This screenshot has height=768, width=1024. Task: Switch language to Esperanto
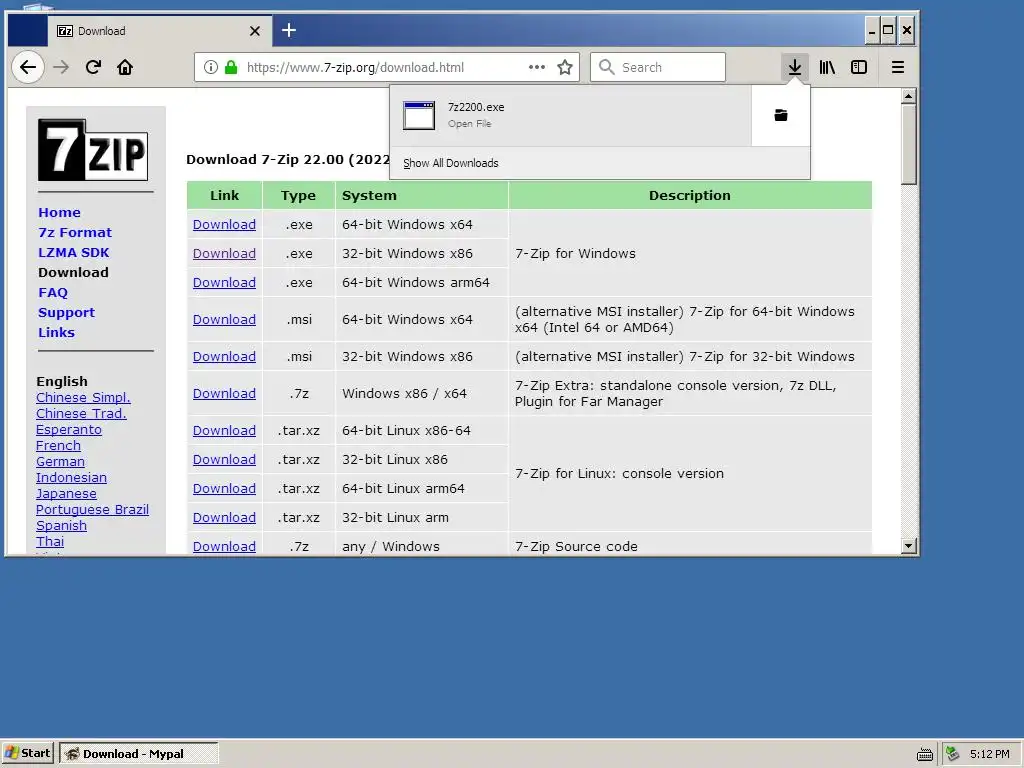click(69, 430)
